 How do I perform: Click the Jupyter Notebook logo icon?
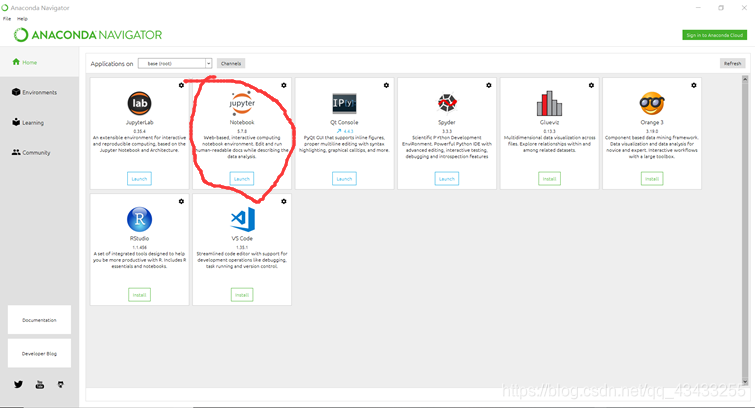[x=242, y=103]
